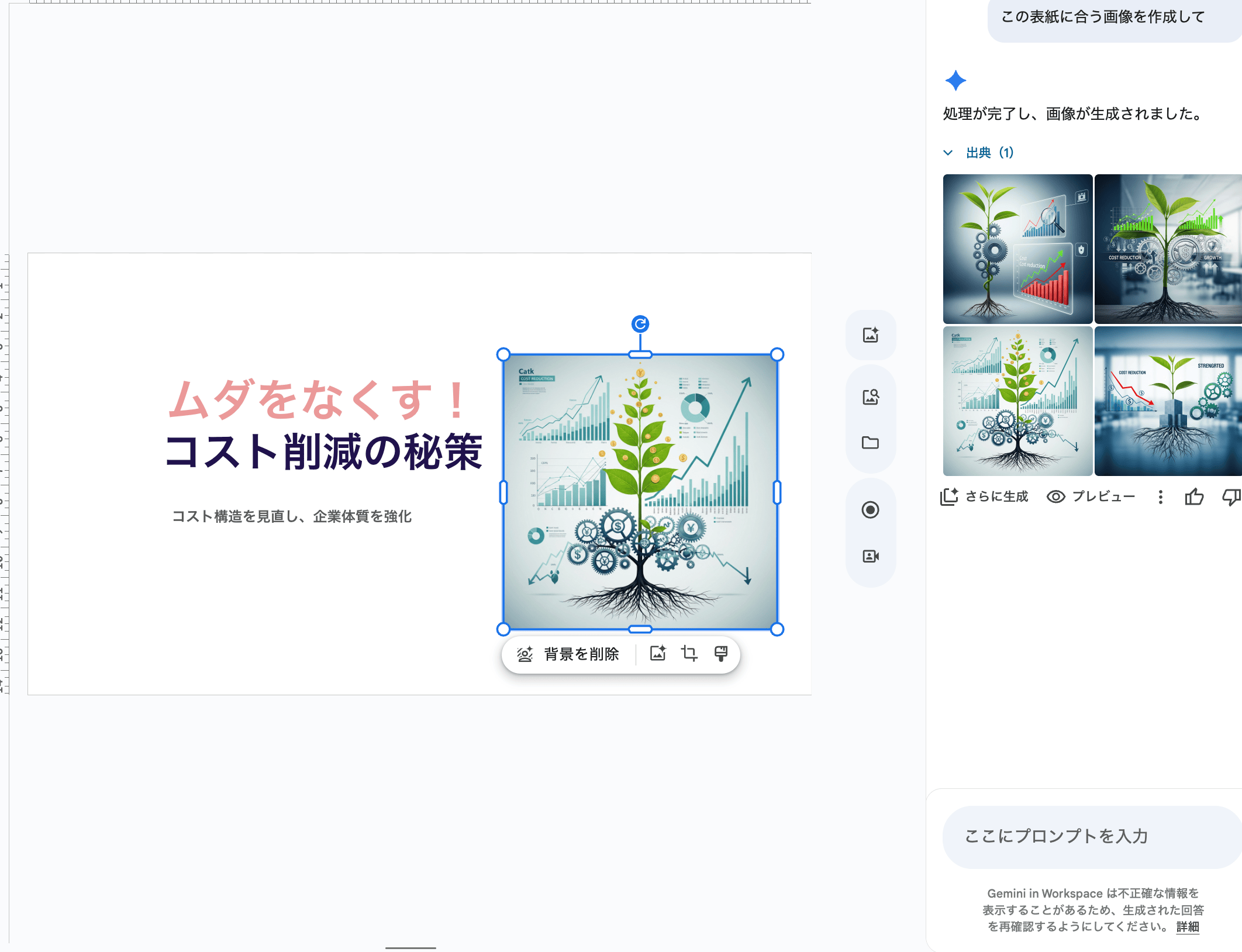Image resolution: width=1242 pixels, height=952 pixels.
Task: Click the image generation sidebar icon
Action: pyautogui.click(x=871, y=335)
